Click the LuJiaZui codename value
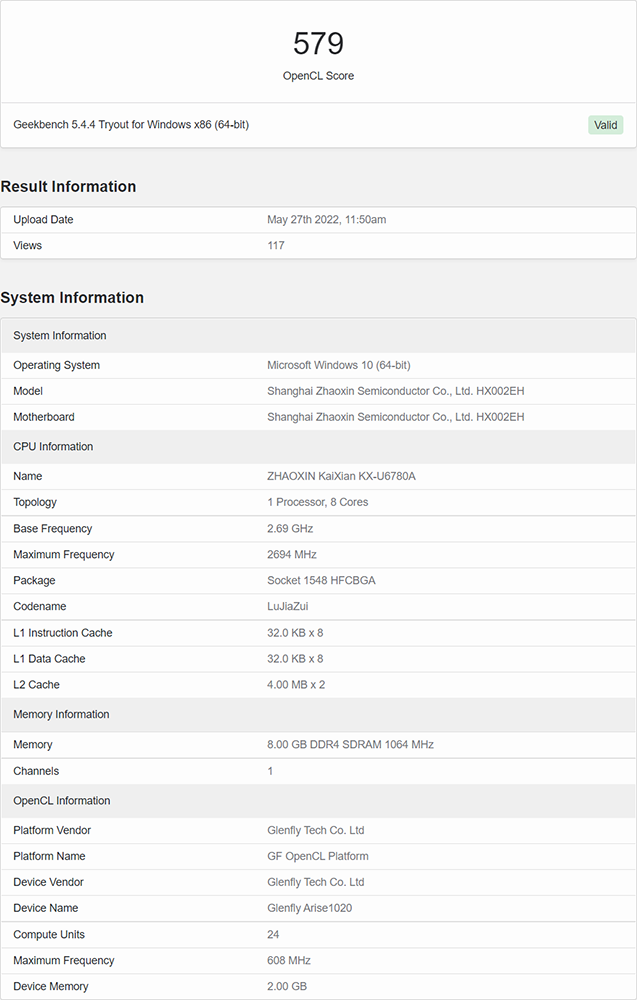 point(291,607)
